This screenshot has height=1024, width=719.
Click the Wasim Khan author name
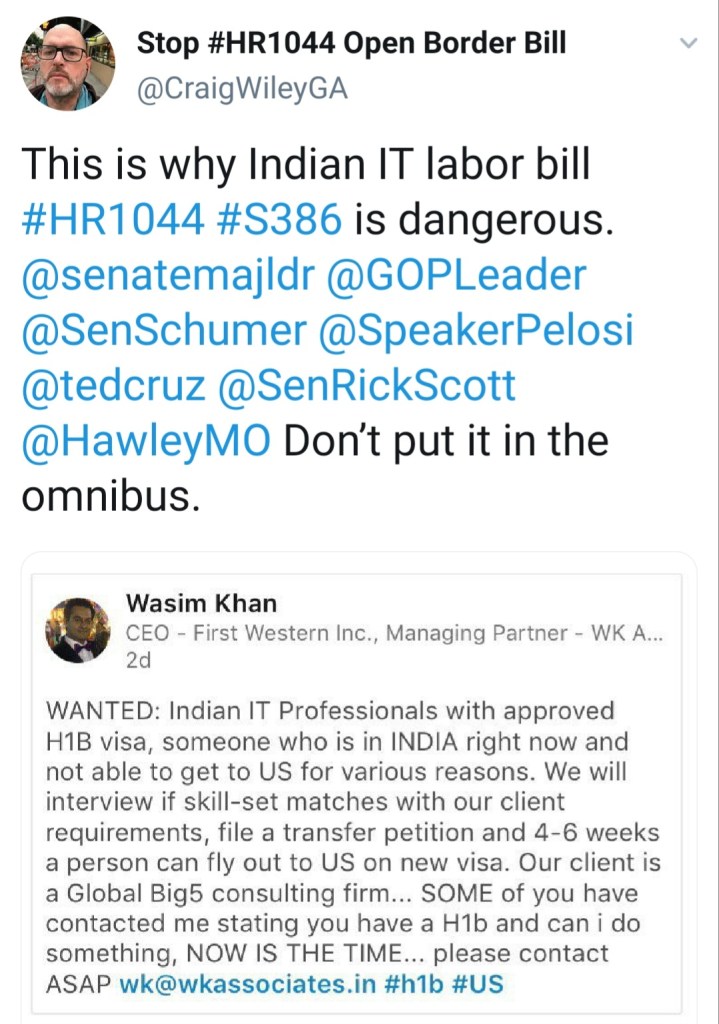[x=201, y=603]
